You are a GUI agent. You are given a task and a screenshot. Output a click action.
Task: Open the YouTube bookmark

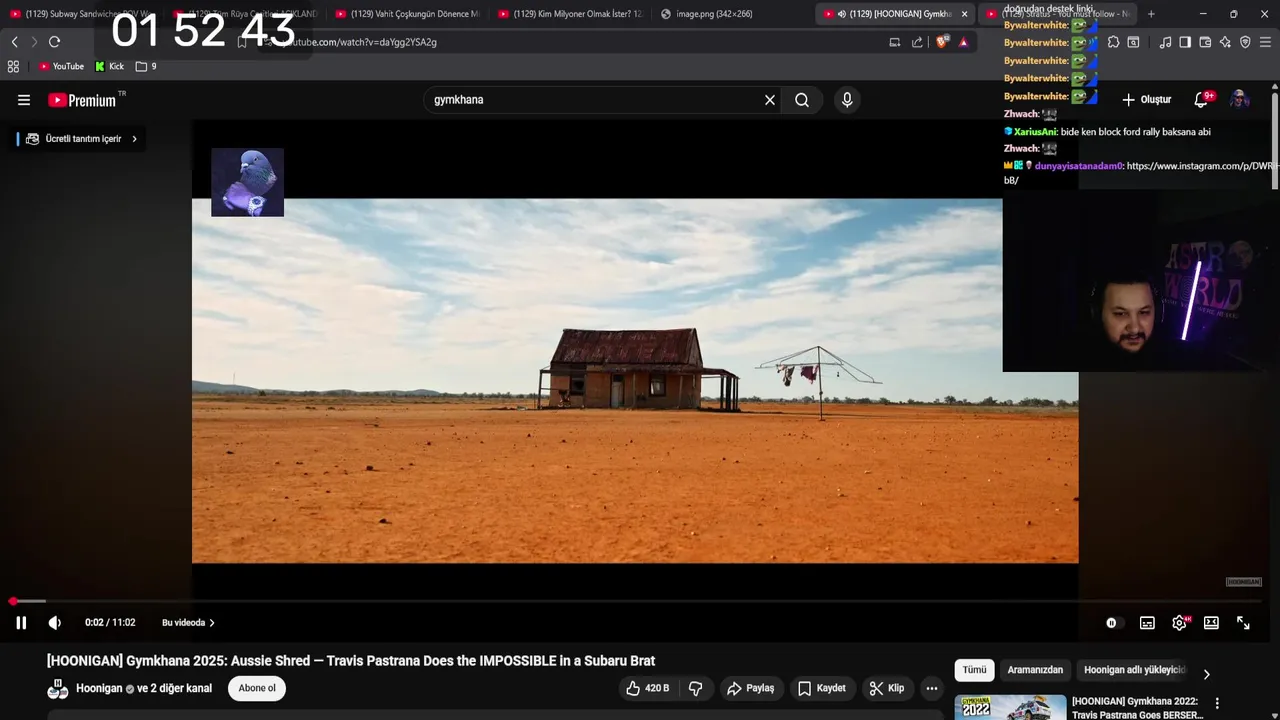[62, 66]
